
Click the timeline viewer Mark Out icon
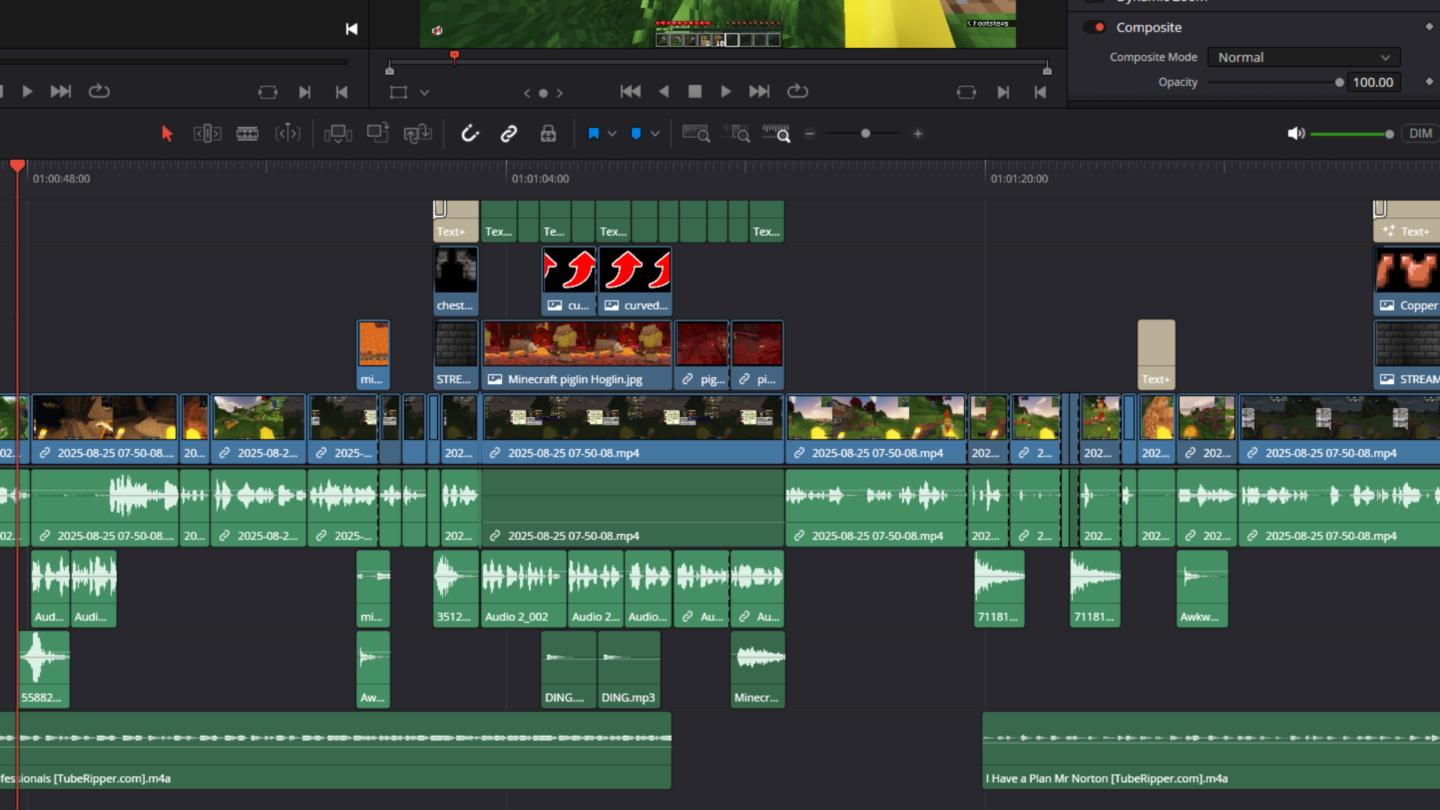point(1040,92)
